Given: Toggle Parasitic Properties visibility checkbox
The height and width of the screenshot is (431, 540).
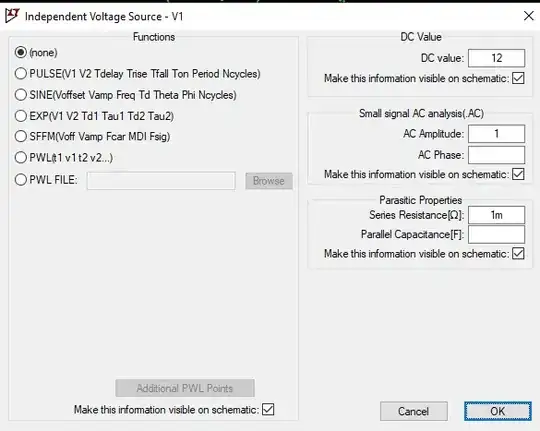Looking at the screenshot, I should pos(518,254).
